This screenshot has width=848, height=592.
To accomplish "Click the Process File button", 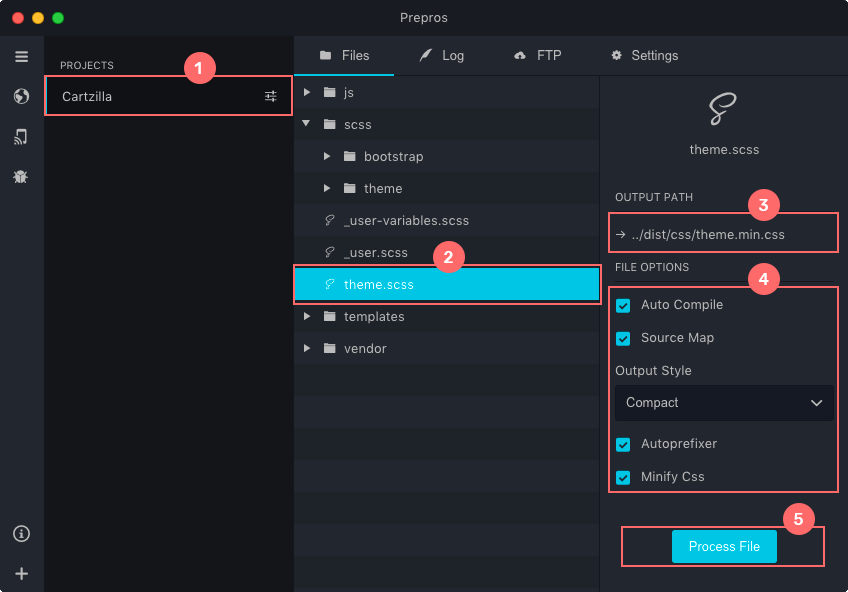I will (x=724, y=547).
